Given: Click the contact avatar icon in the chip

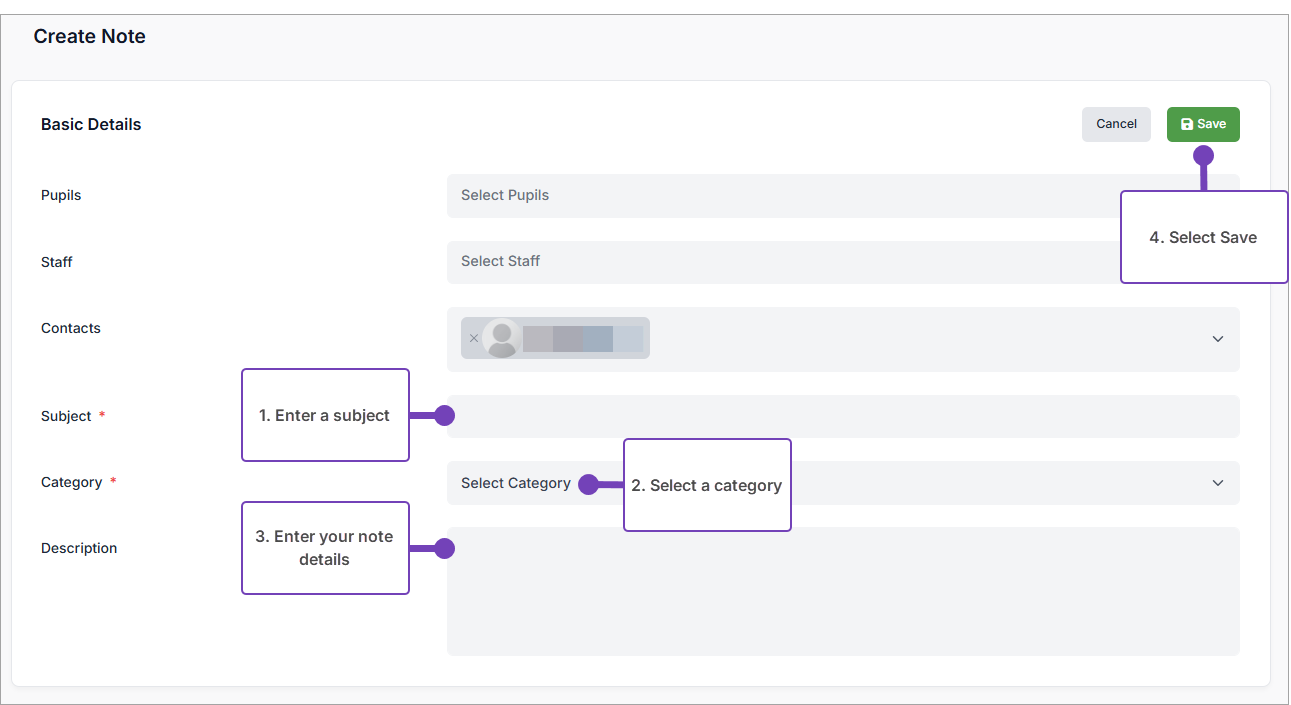Looking at the screenshot, I should click(502, 338).
